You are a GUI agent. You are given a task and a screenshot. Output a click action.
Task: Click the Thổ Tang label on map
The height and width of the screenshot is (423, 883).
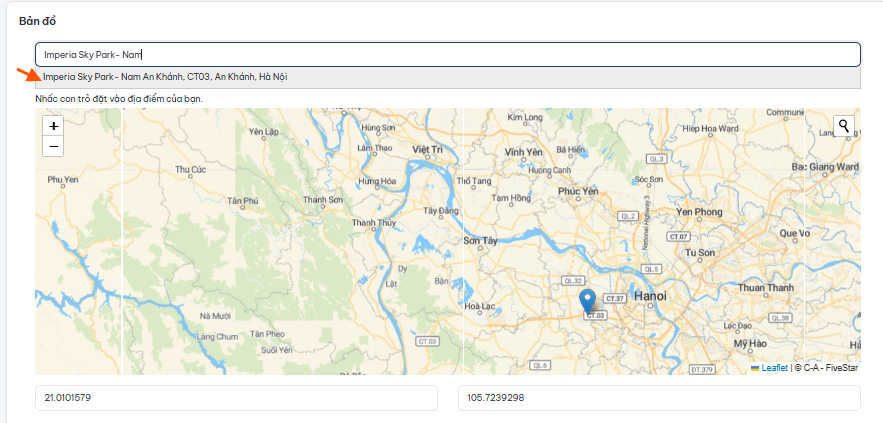[474, 181]
